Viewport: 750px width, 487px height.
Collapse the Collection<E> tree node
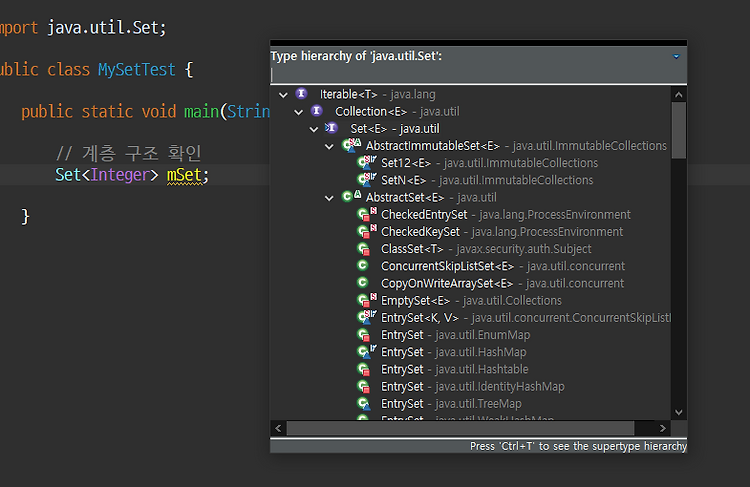298,112
